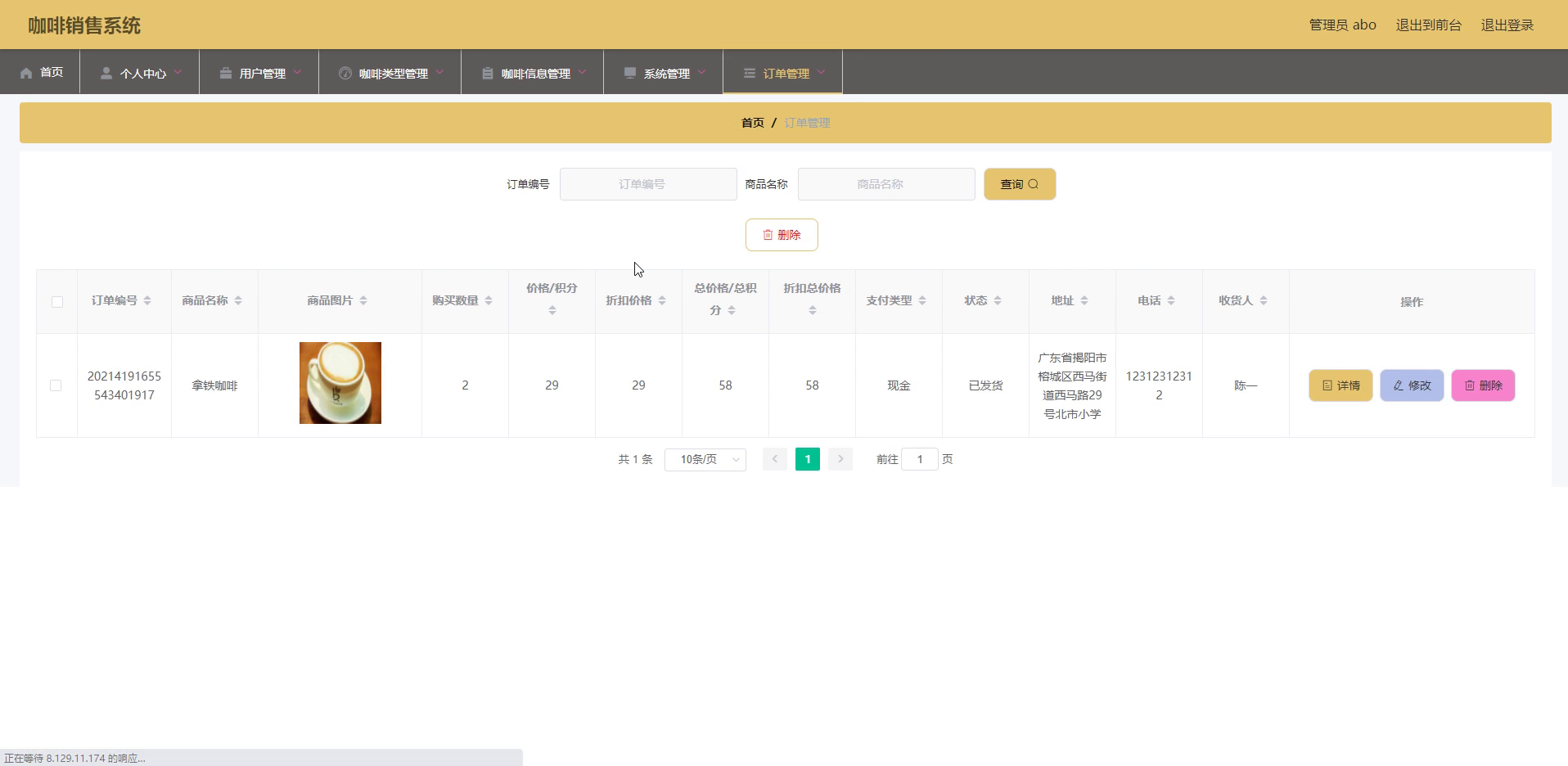Screen dimensions: 1568x766
Task: Click the 管理员 abo user label
Action: (1342, 25)
